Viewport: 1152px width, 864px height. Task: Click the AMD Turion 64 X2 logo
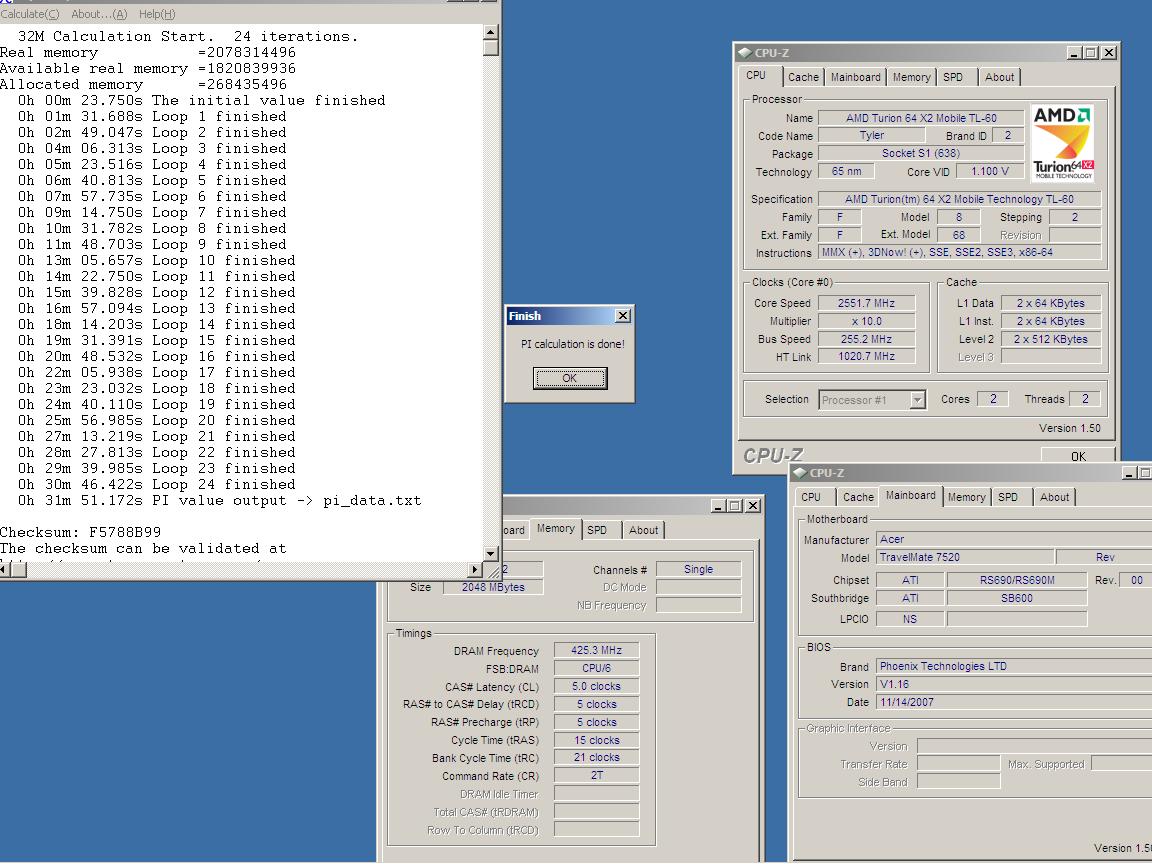[1062, 143]
